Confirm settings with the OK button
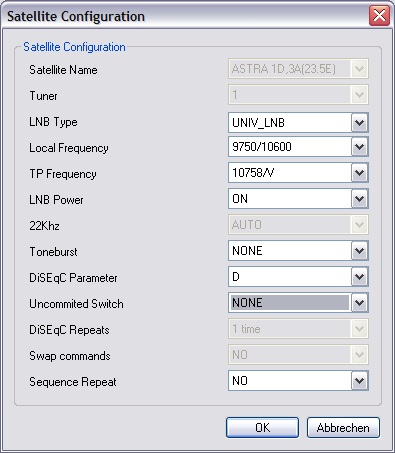The height and width of the screenshot is (453, 395). [x=262, y=427]
